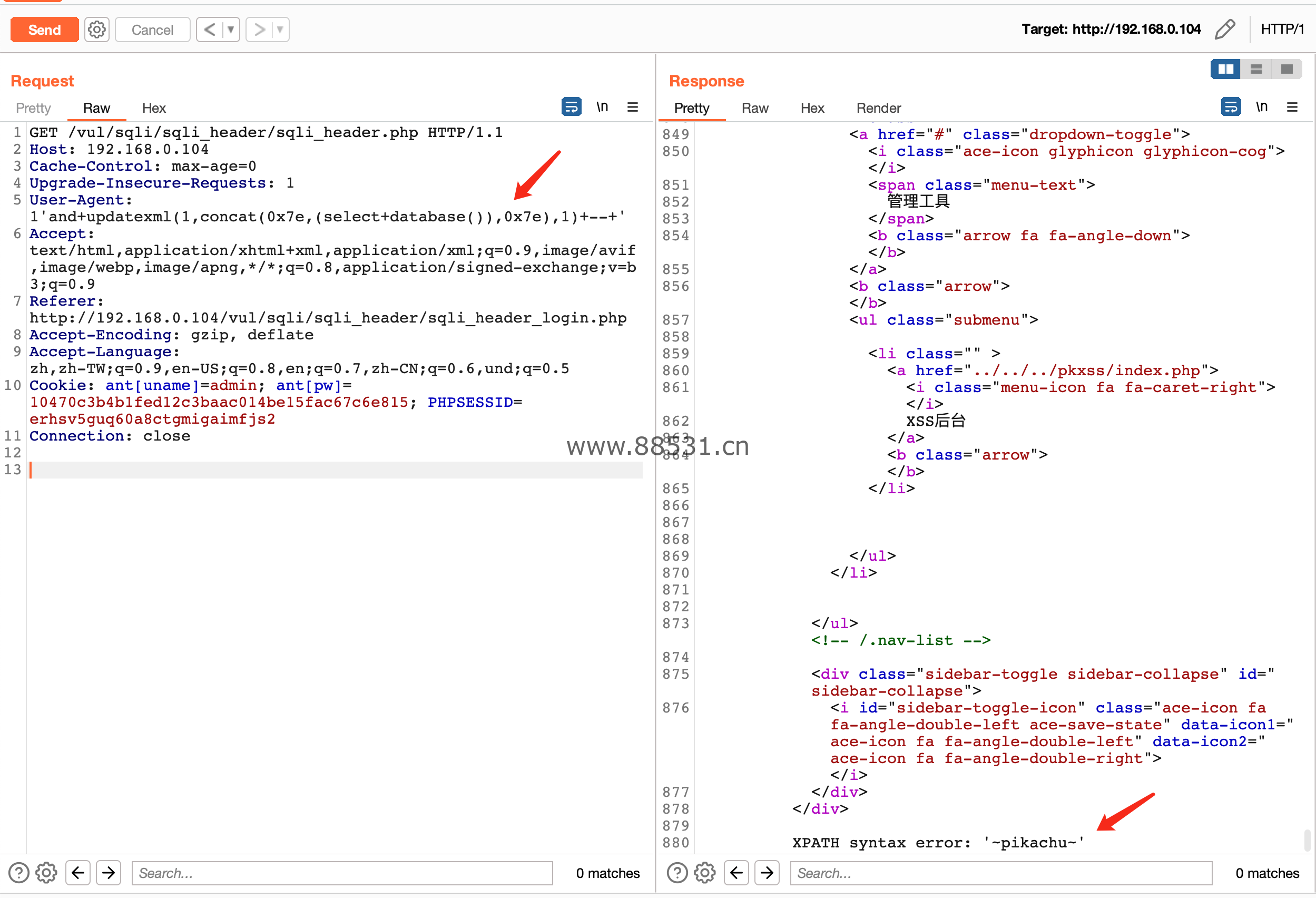Click the sidebar-toggle-icon line in response
The width and height of the screenshot is (1316, 898).
point(1048,708)
